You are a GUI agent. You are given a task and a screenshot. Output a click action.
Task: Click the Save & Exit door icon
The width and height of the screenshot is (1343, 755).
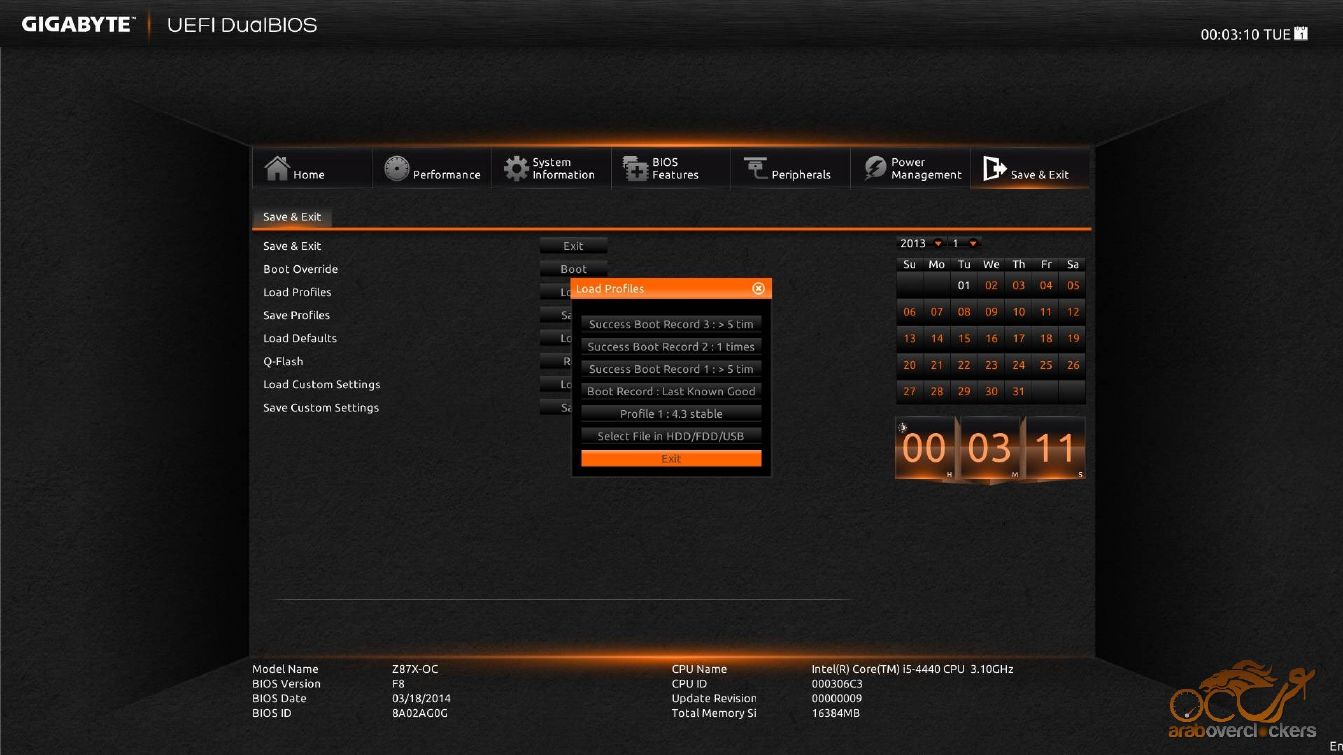(994, 169)
